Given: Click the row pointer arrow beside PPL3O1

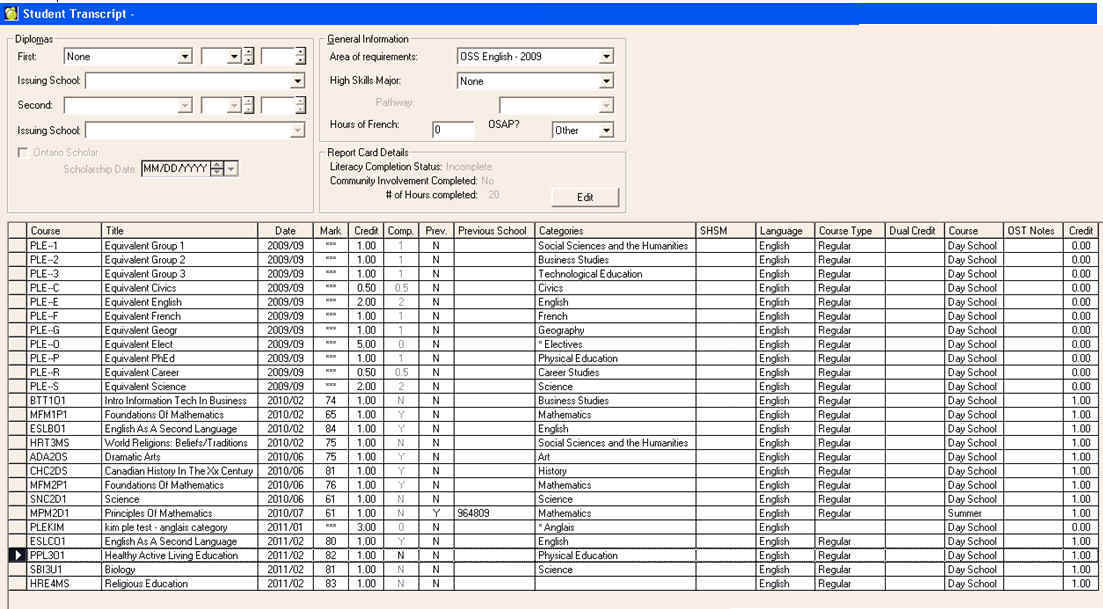Looking at the screenshot, I should click(17, 555).
